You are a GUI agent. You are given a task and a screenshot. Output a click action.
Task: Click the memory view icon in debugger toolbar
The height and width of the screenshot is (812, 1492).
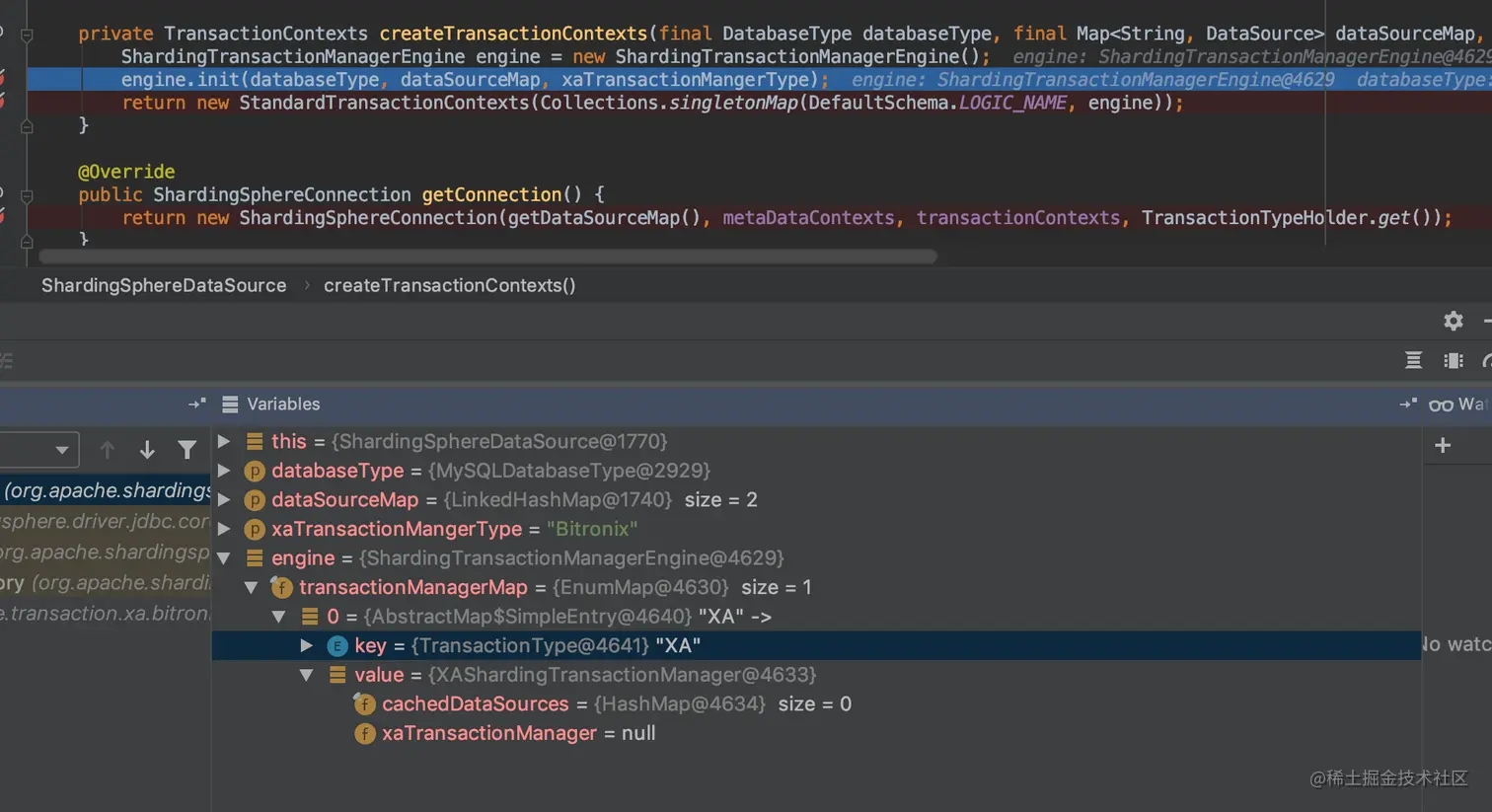[1453, 360]
